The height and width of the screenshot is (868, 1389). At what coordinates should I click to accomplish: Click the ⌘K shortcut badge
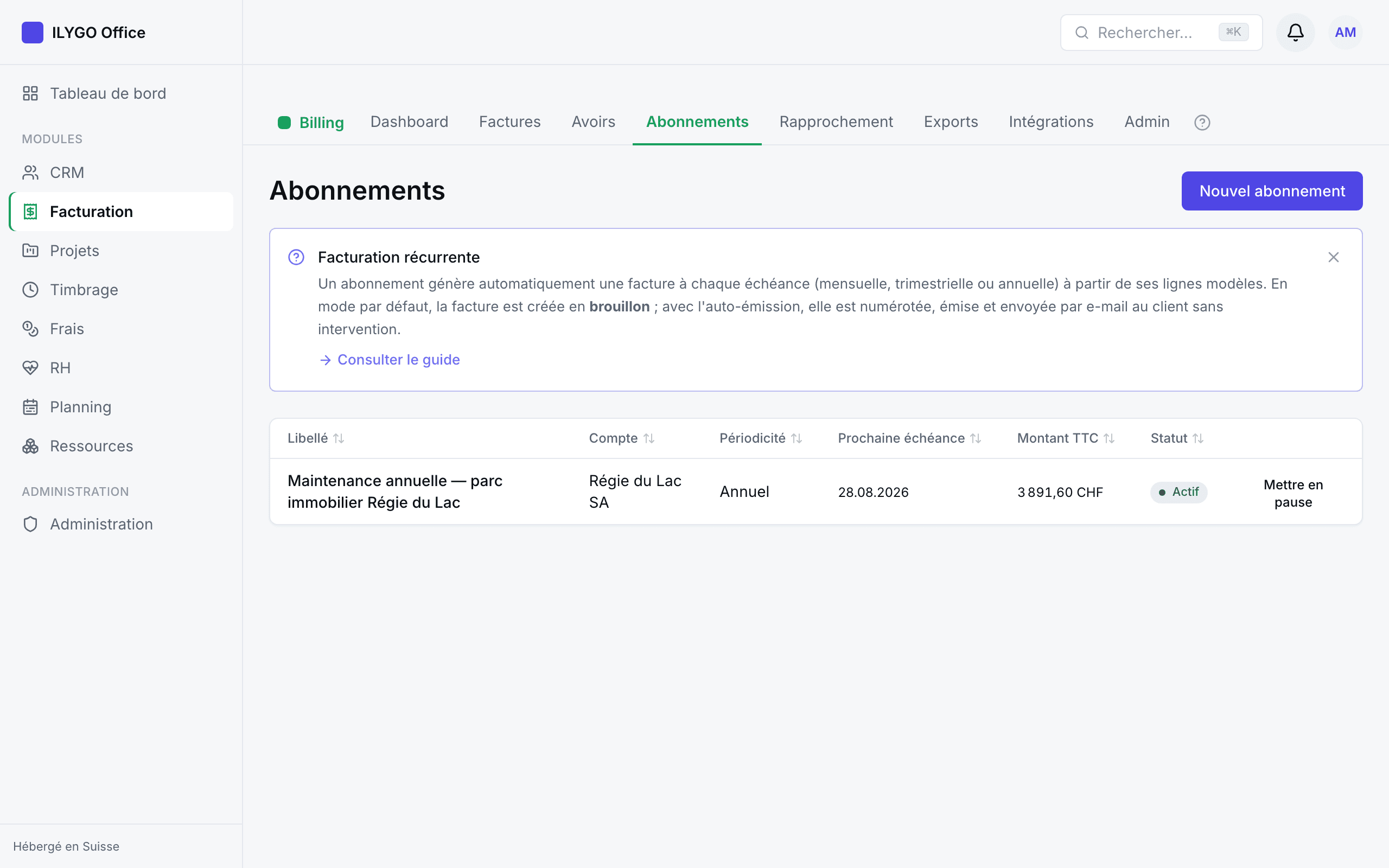1233,32
